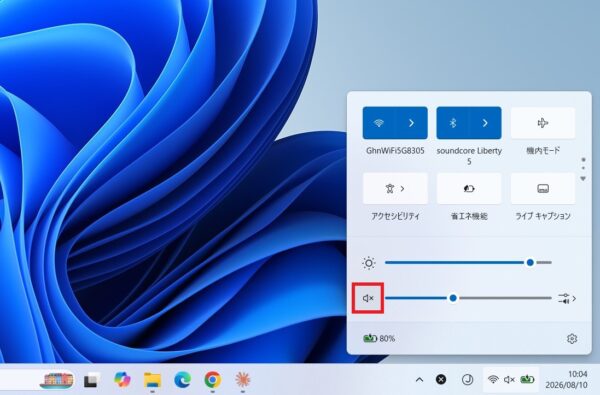Viewport: 600px width, 395px height.
Task: Click Wi-Fi icon in system tray
Action: [493, 379]
